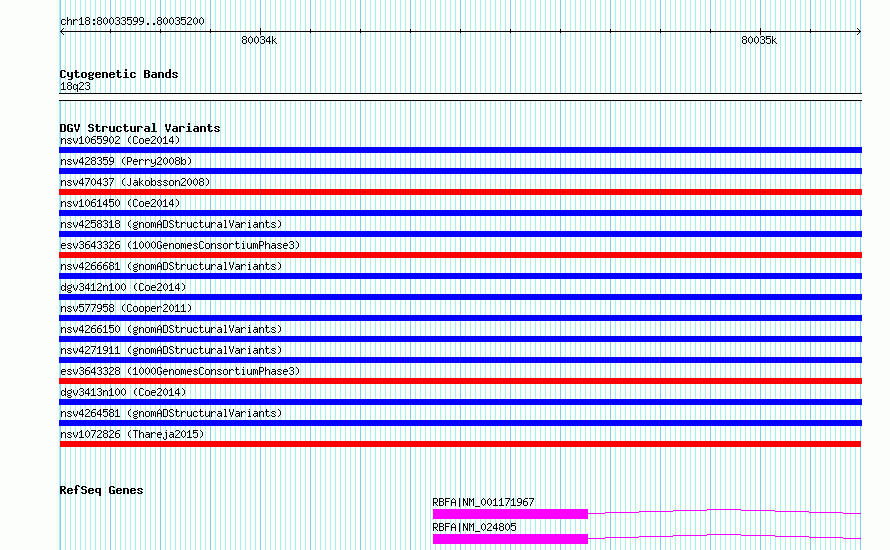Select the blue bar for nsv1065902

[460, 150]
